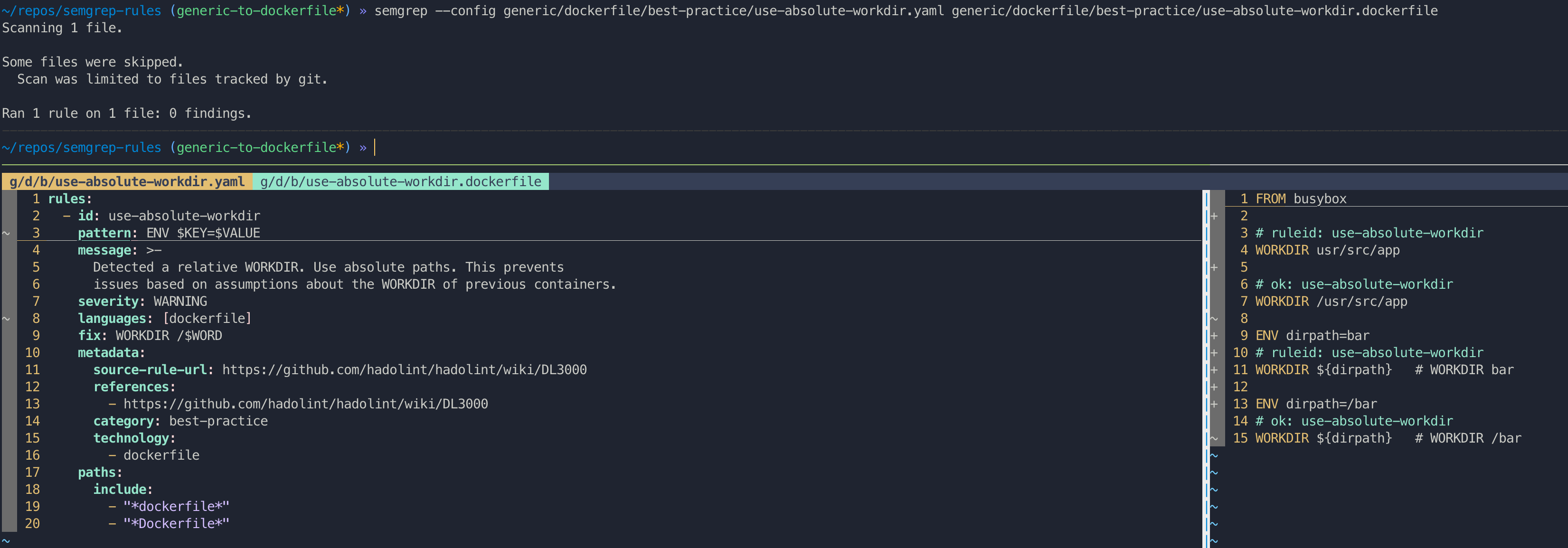Click the diff plus sign beside line 9 WORKDIR
The image size is (1568, 548).
1214,335
